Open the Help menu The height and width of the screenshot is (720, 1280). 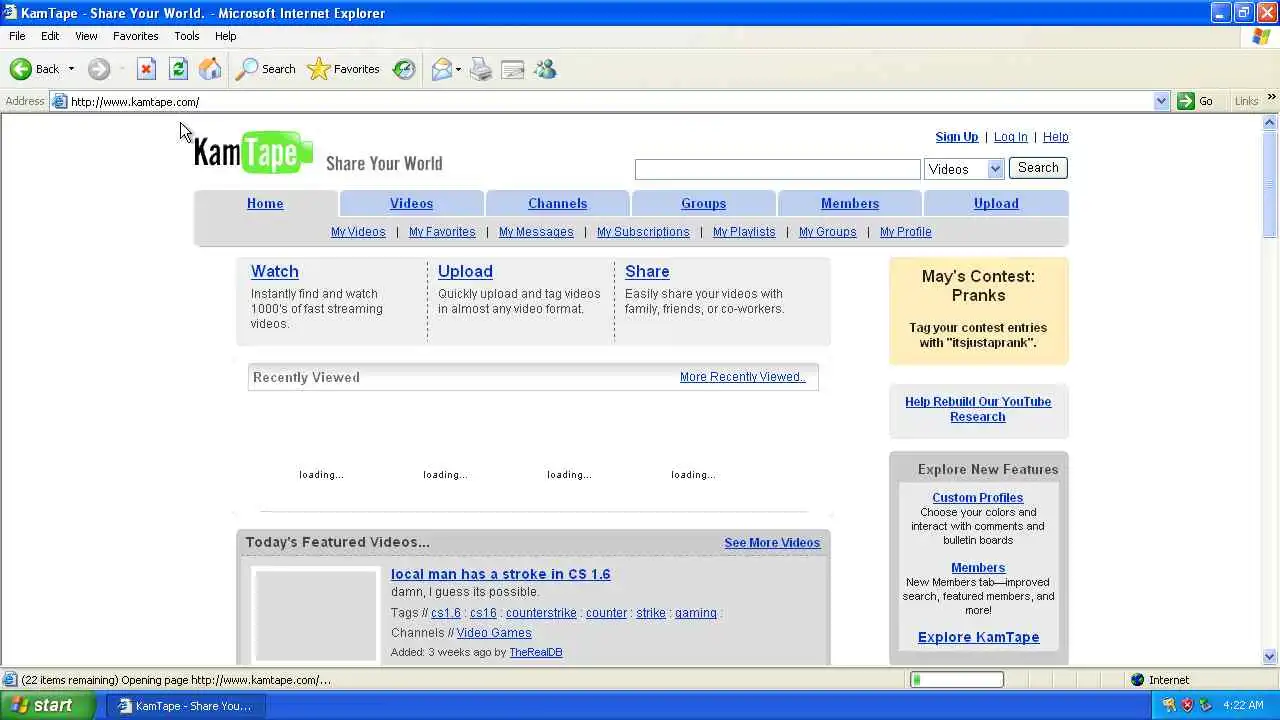pos(225,36)
